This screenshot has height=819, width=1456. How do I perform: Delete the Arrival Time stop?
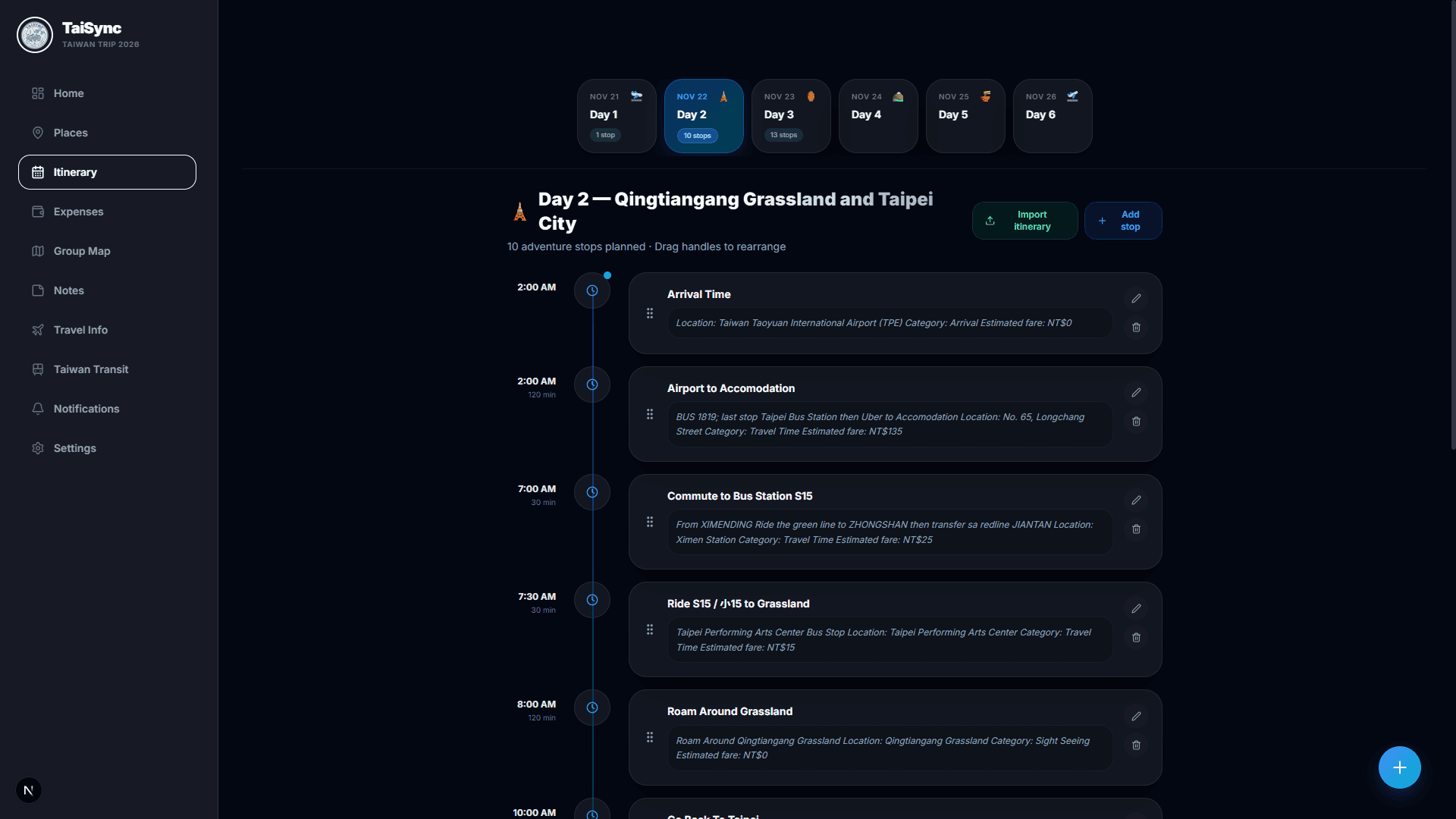point(1136,328)
